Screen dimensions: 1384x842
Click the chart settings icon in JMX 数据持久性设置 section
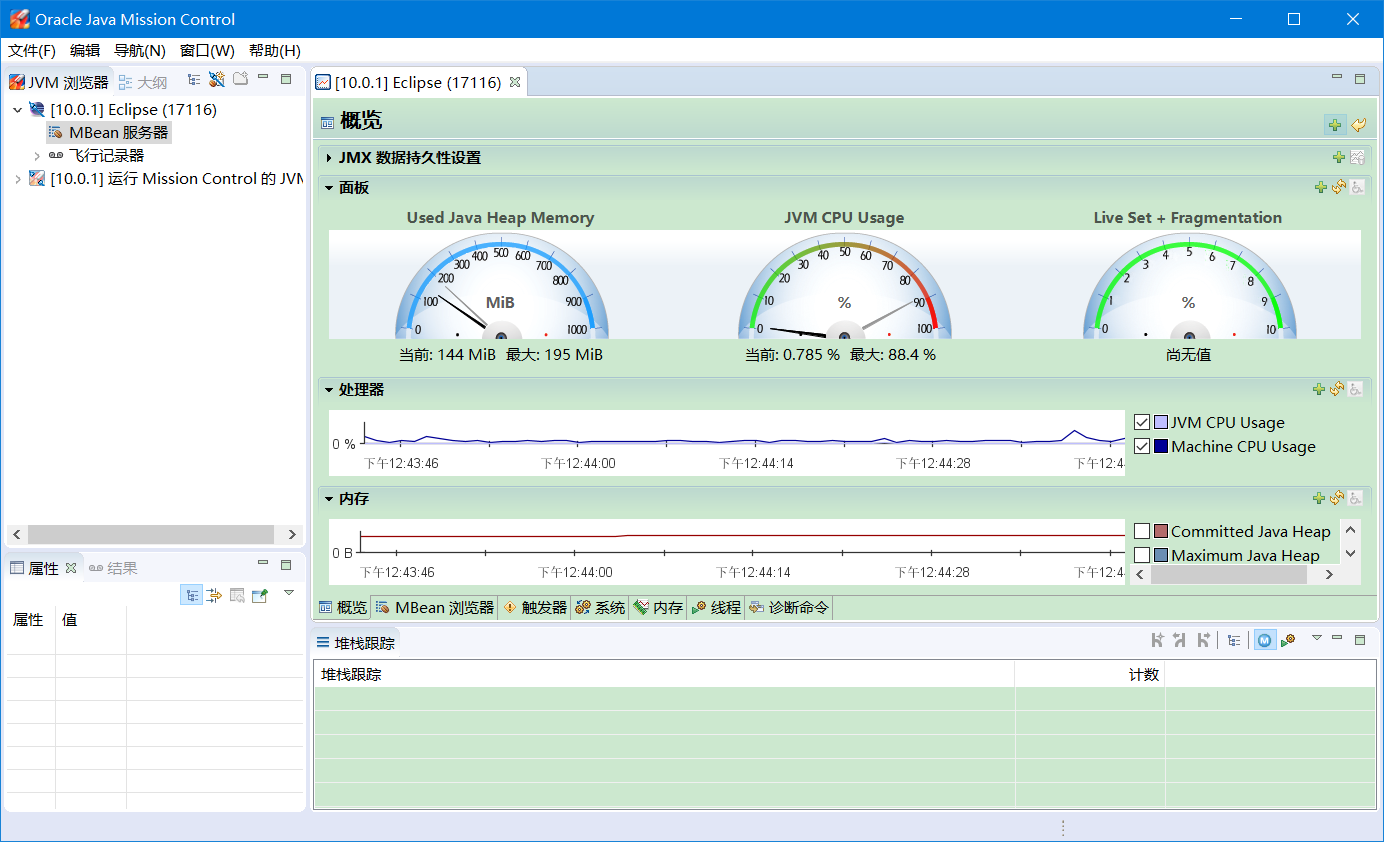point(1357,157)
